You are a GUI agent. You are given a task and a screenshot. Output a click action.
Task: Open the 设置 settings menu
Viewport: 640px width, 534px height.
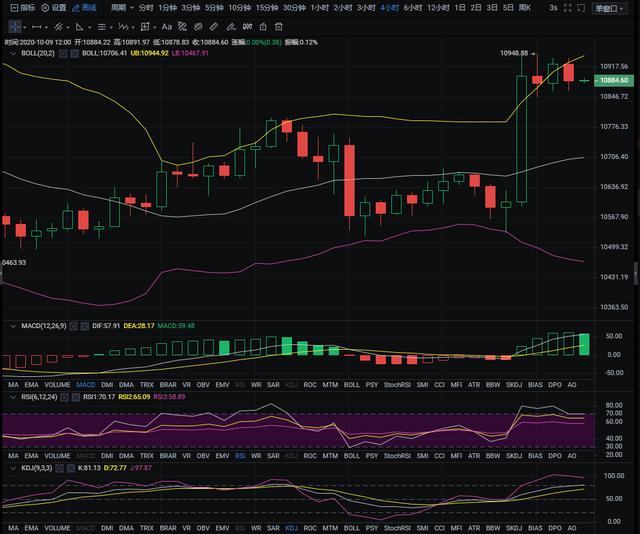pos(54,8)
